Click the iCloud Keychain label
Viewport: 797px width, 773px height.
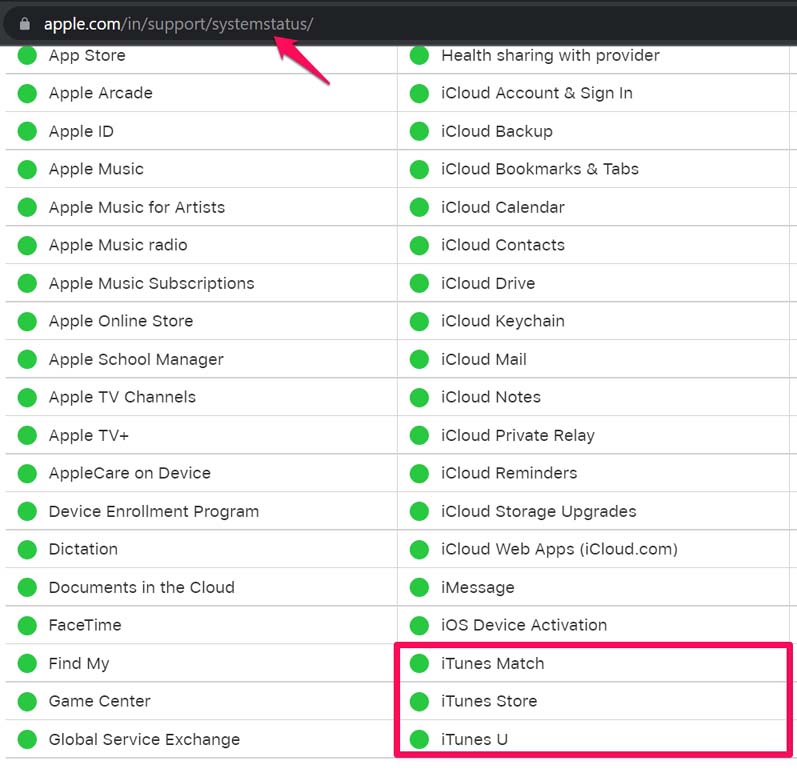(x=503, y=321)
